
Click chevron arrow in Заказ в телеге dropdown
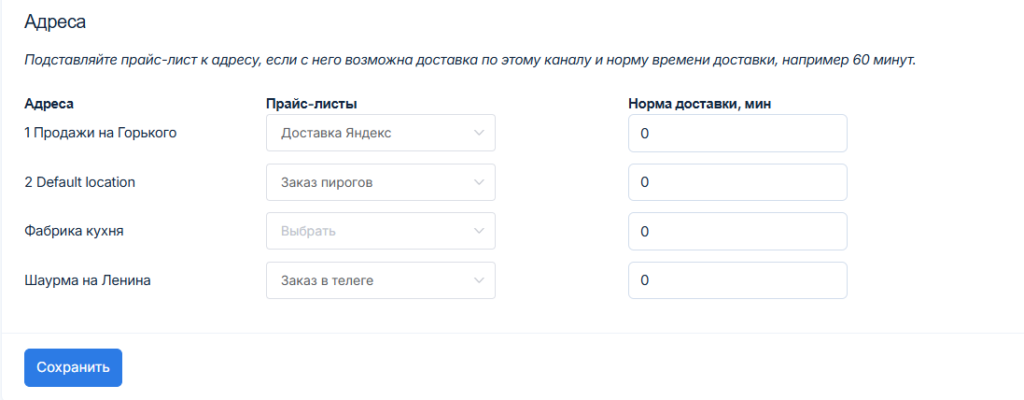click(x=479, y=281)
